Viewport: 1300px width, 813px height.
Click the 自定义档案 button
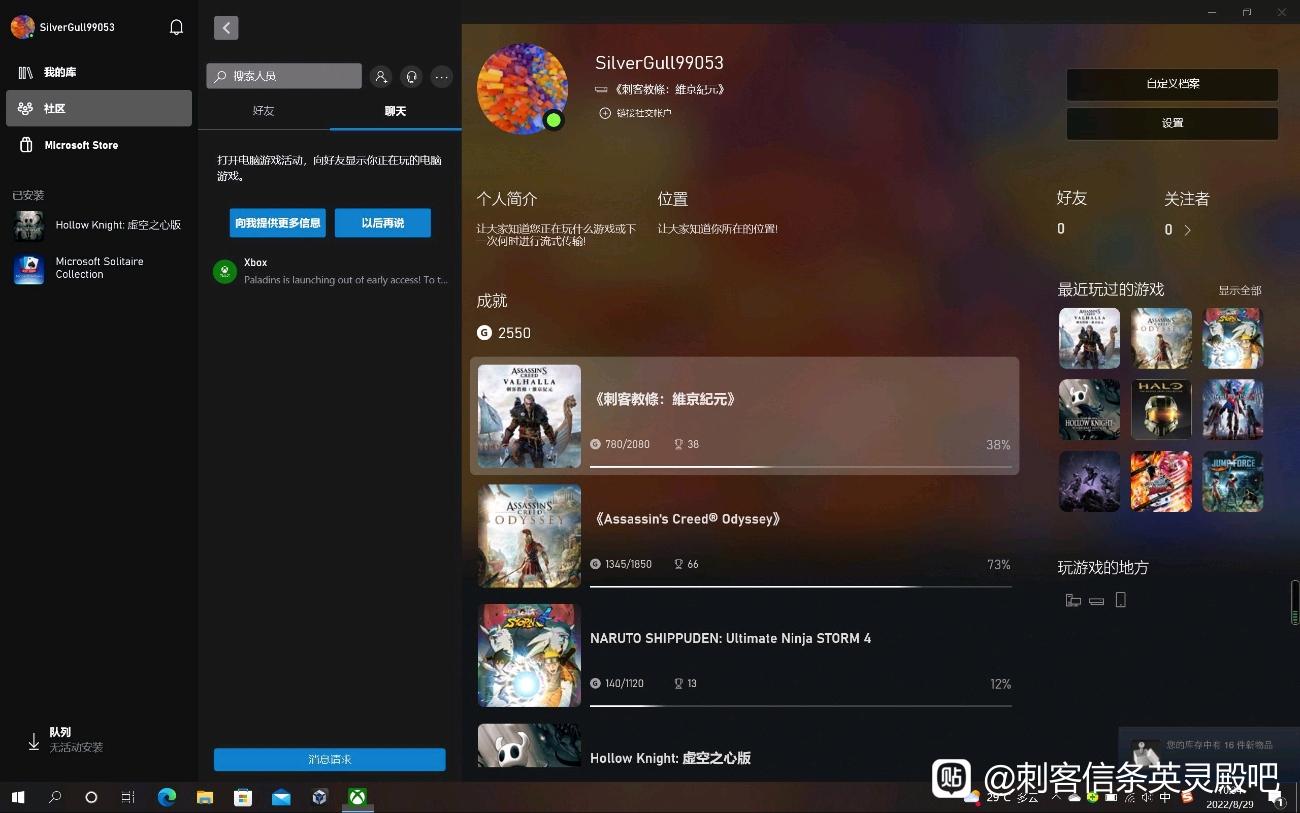1172,84
